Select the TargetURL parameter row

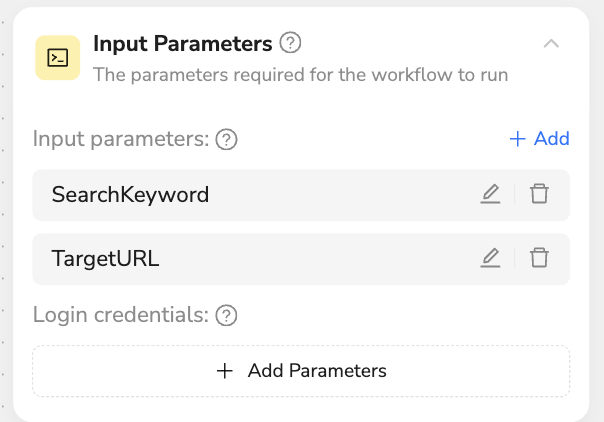[301, 259]
